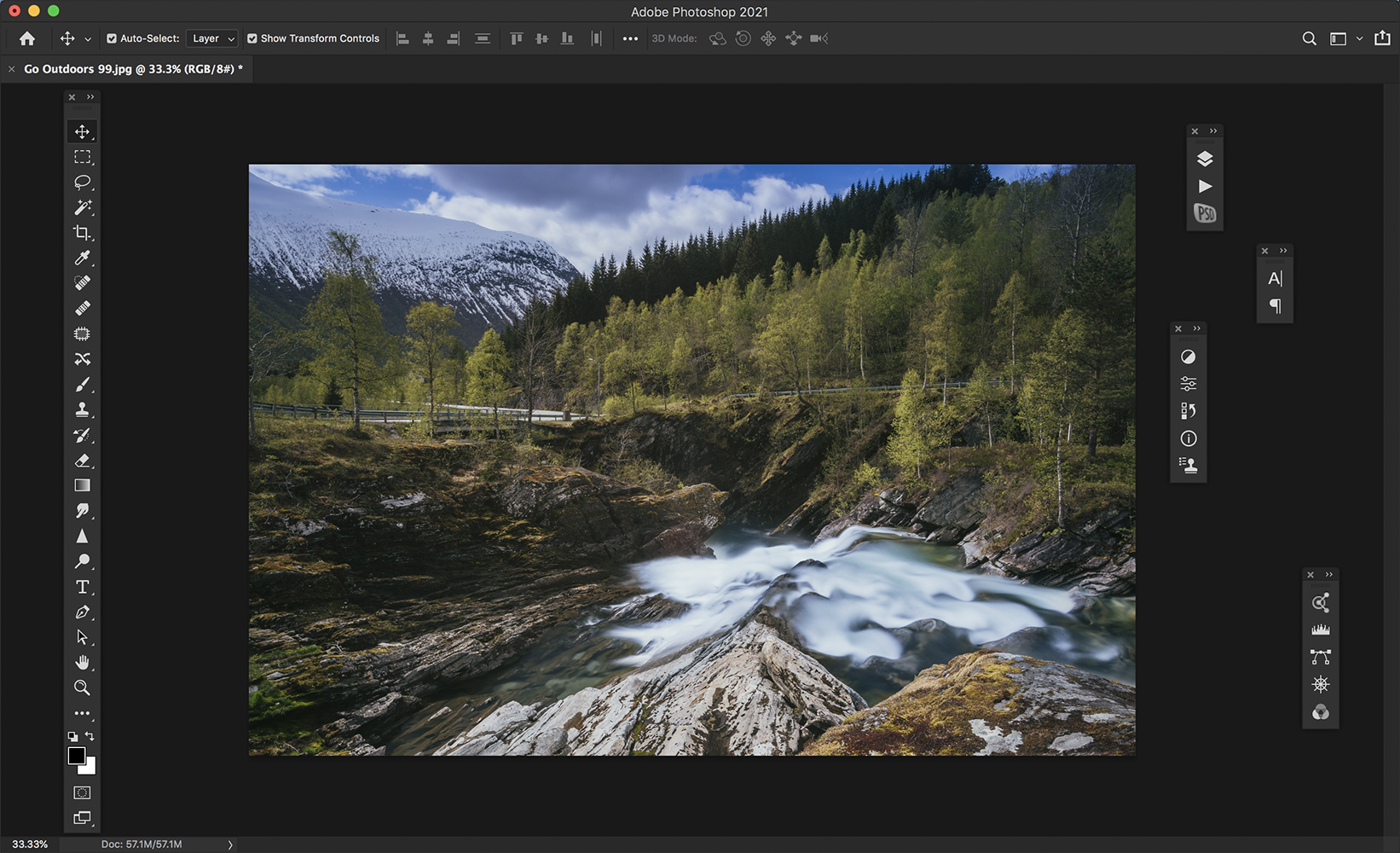Open Edit Toolbar ellipsis menu

[x=82, y=713]
